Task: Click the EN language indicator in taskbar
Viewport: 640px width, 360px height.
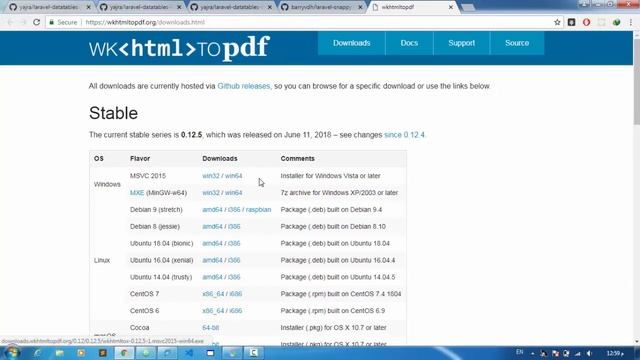Action: 520,352
